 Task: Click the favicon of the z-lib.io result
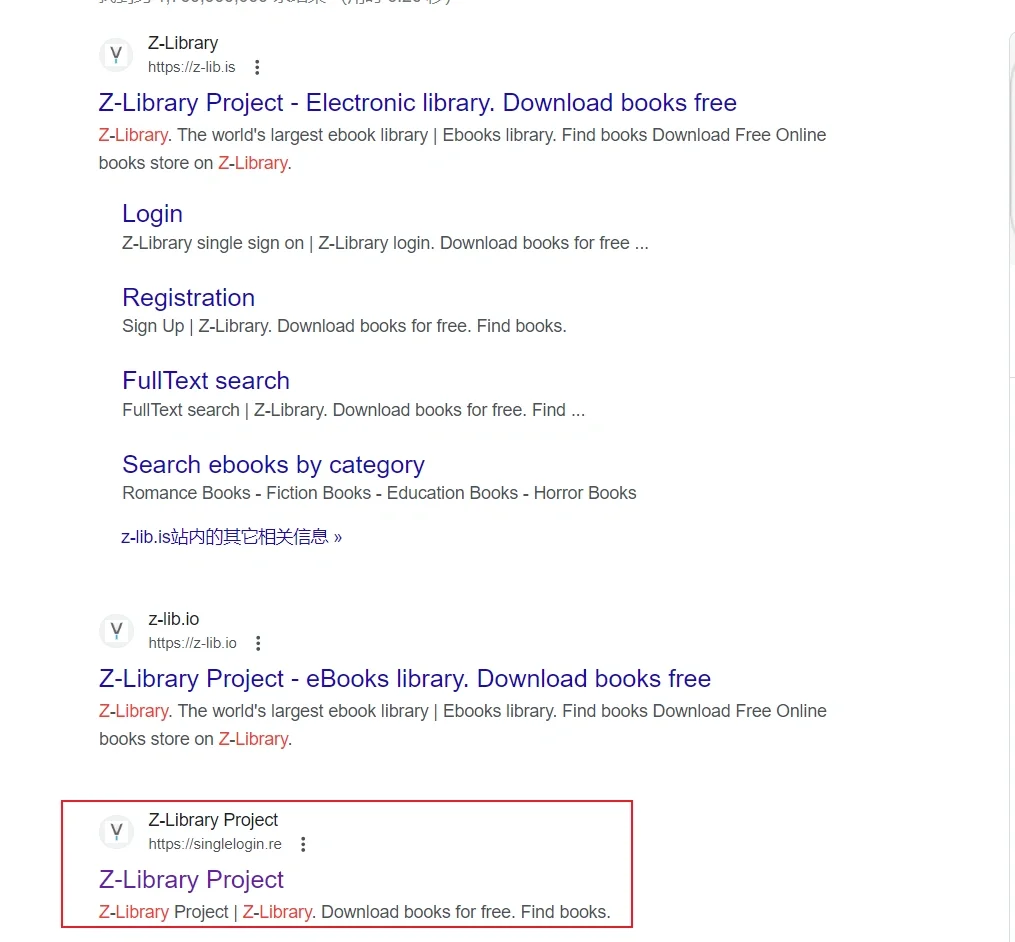pyautogui.click(x=117, y=631)
